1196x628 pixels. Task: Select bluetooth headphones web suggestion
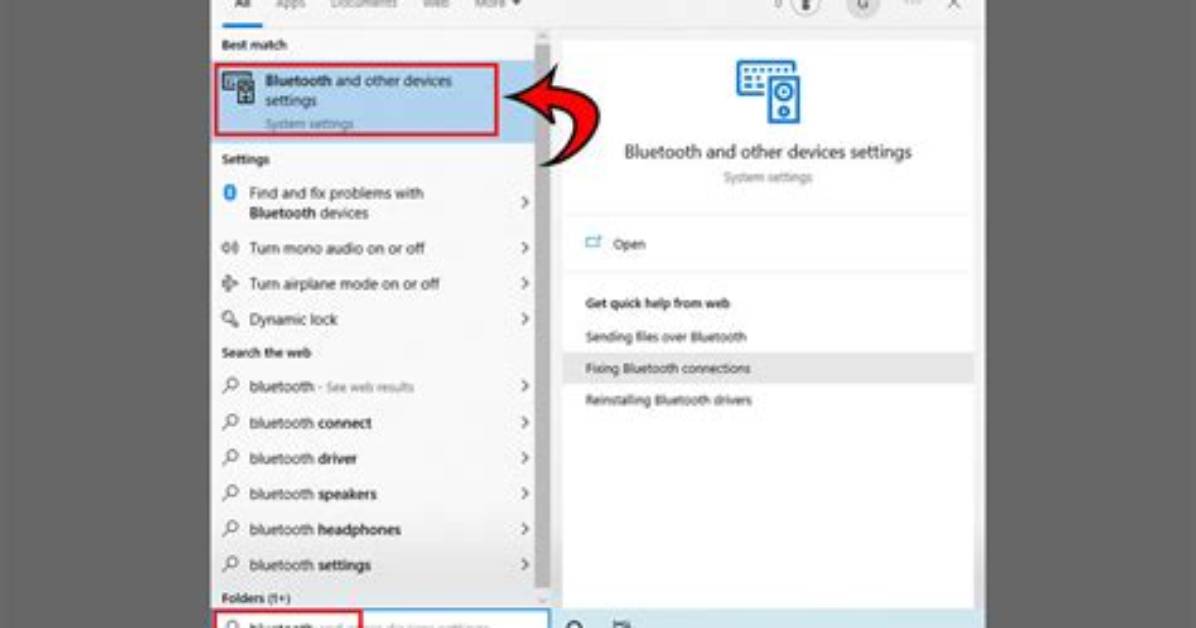325,530
